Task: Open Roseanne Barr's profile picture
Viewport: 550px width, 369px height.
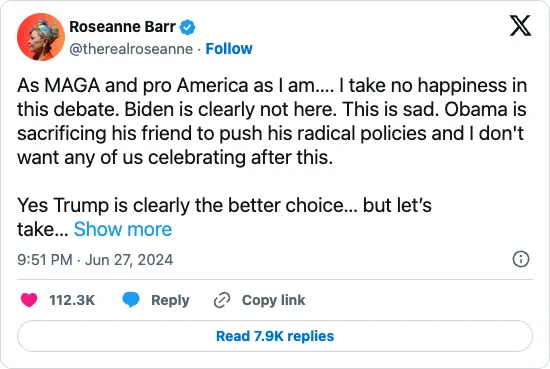Action: [41, 37]
